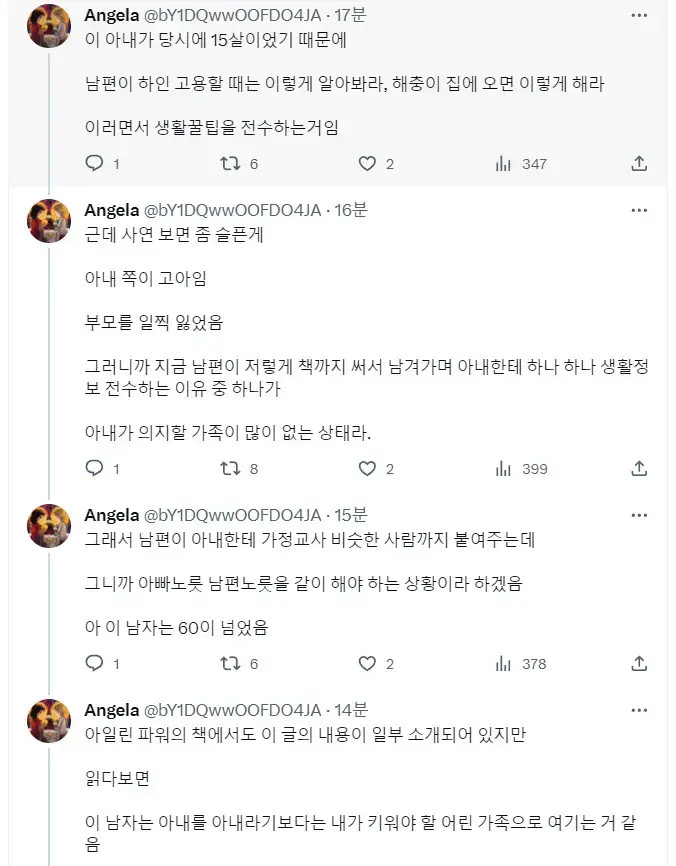Screen dimensions: 676x866
Task: View analytics of the 399-view tweet
Action: pyautogui.click(x=504, y=468)
